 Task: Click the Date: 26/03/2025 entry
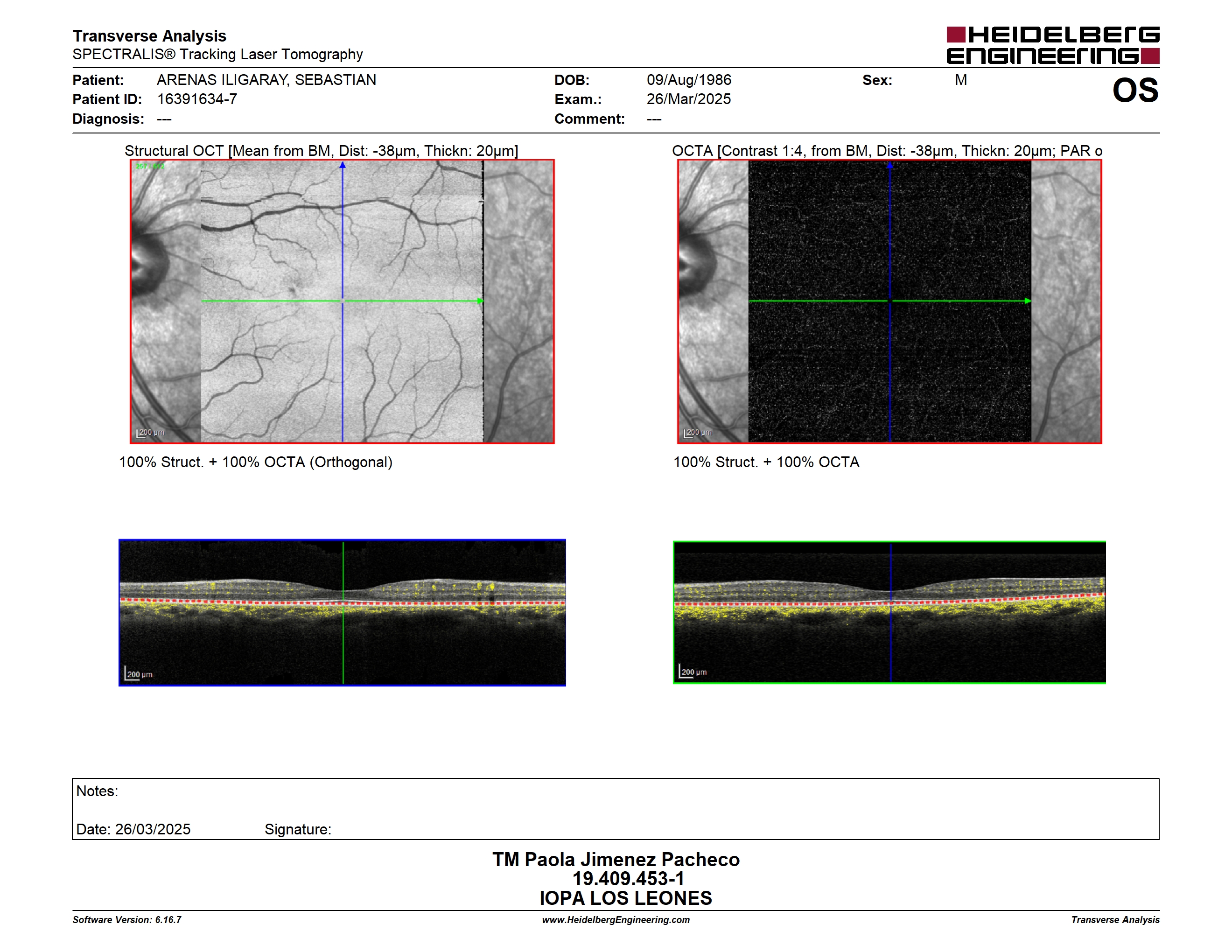pos(133,829)
